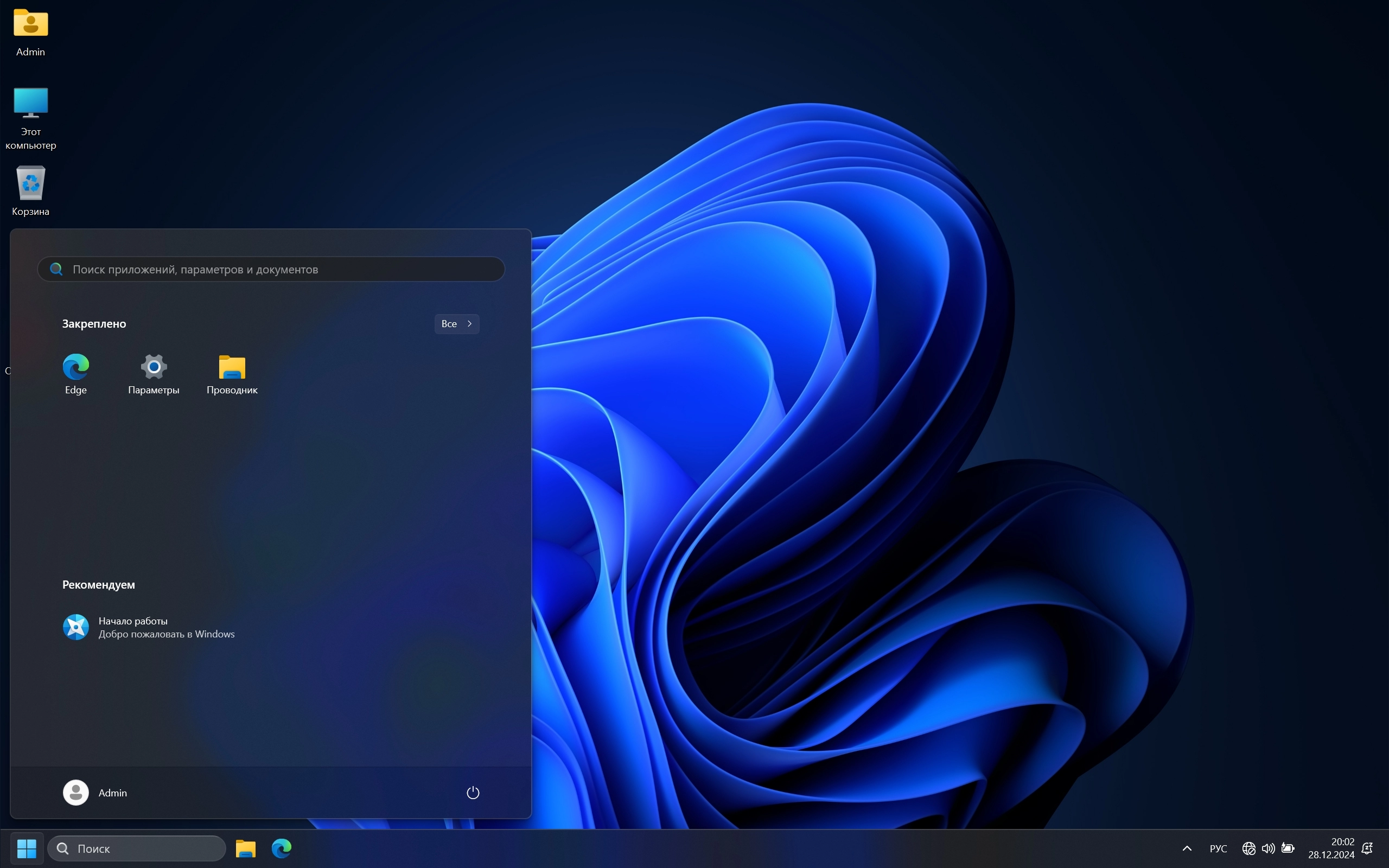Expand the Все apps list
The image size is (1389, 868).
(x=456, y=324)
